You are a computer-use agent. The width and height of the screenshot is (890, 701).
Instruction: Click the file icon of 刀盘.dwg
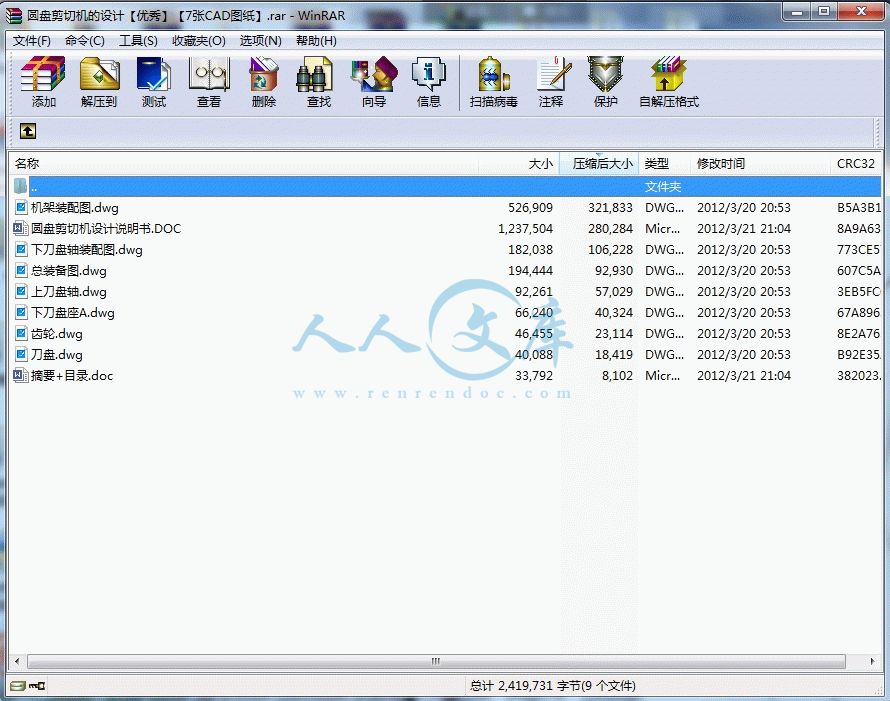(21, 355)
